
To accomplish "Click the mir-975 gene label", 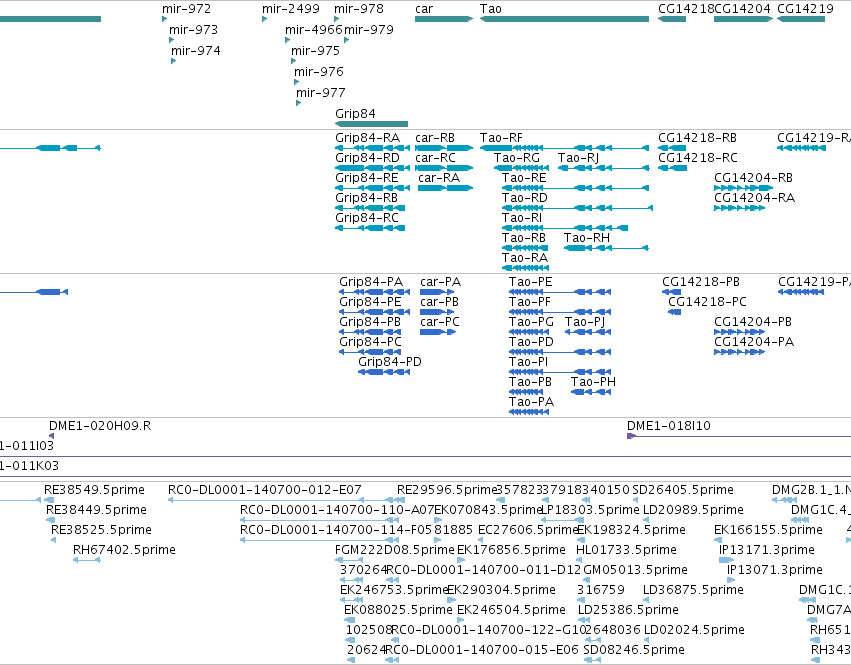I will click(315, 50).
